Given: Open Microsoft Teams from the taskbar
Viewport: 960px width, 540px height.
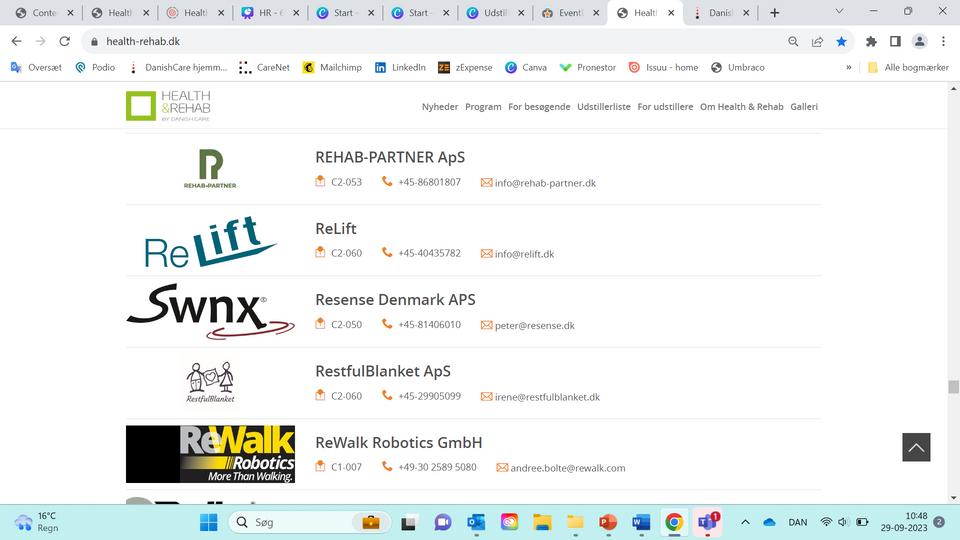Looking at the screenshot, I should click(x=707, y=522).
